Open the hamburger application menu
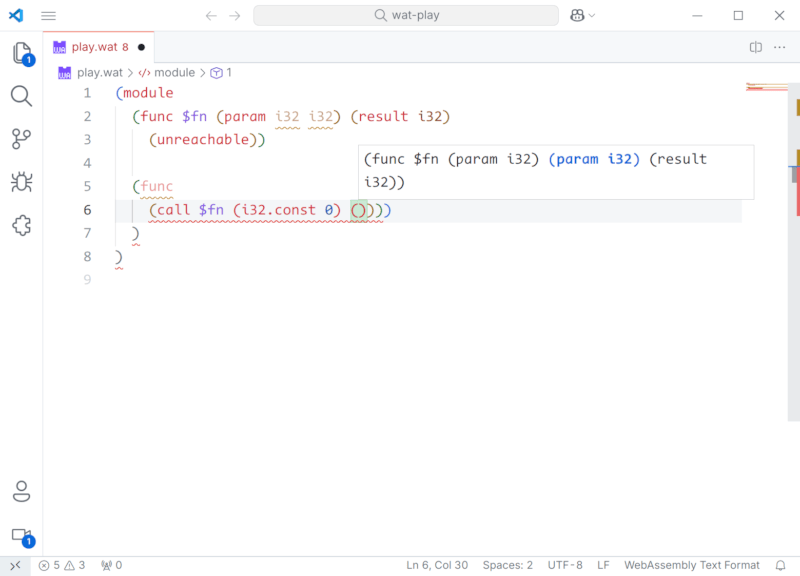 [48, 16]
